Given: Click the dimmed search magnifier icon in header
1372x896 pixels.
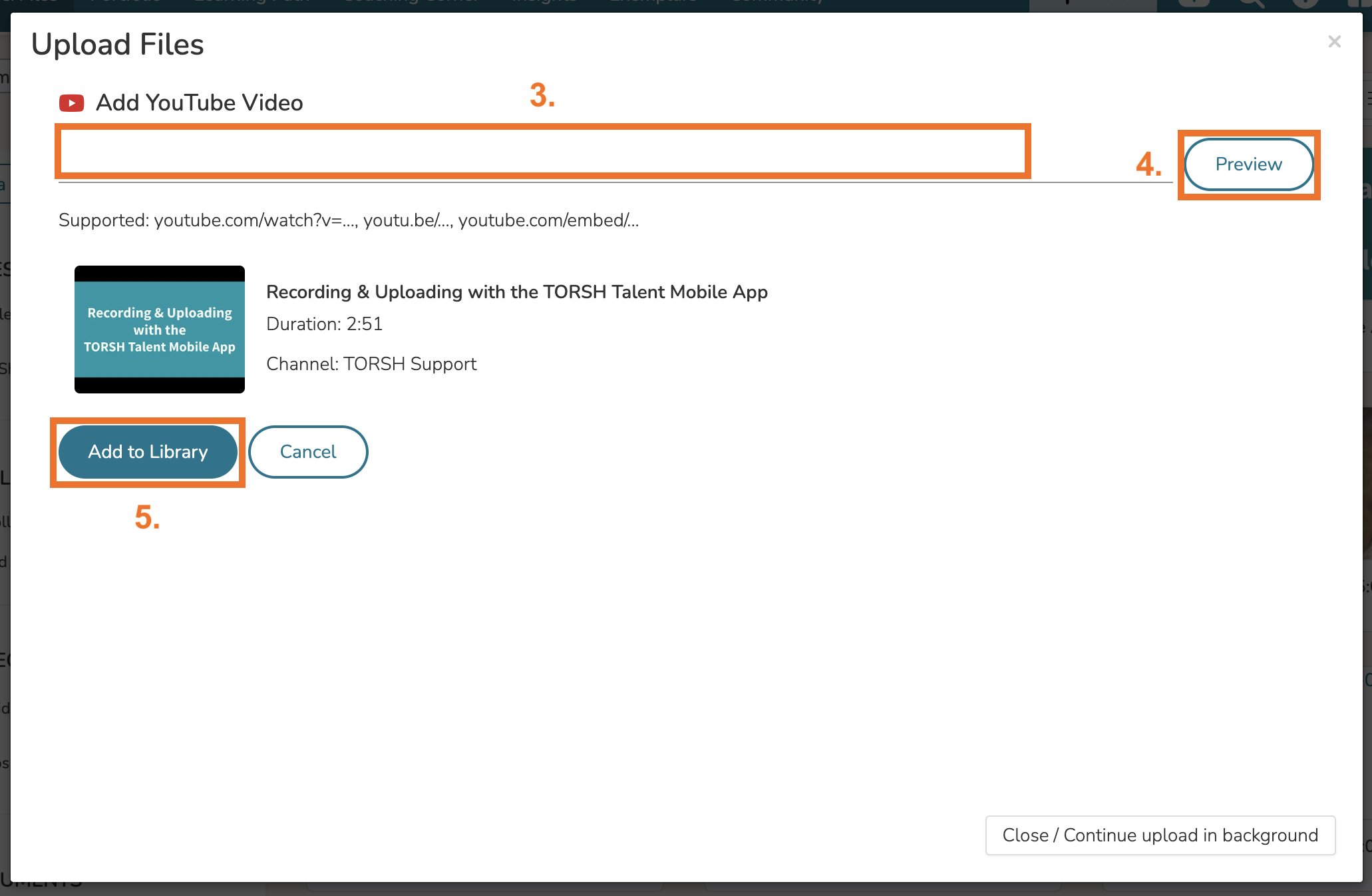Looking at the screenshot, I should point(1251,4).
